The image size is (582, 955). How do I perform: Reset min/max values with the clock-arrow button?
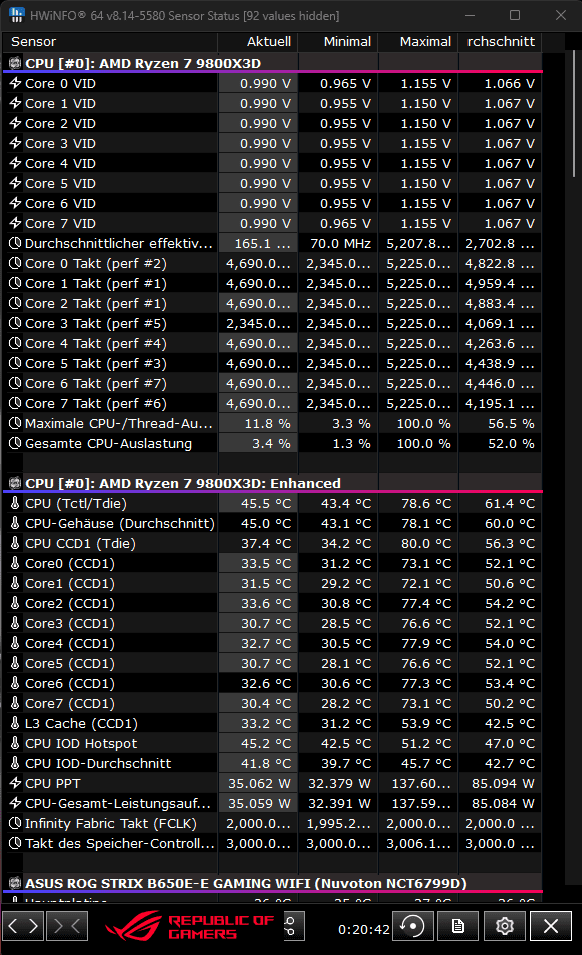pyautogui.click(x=413, y=926)
